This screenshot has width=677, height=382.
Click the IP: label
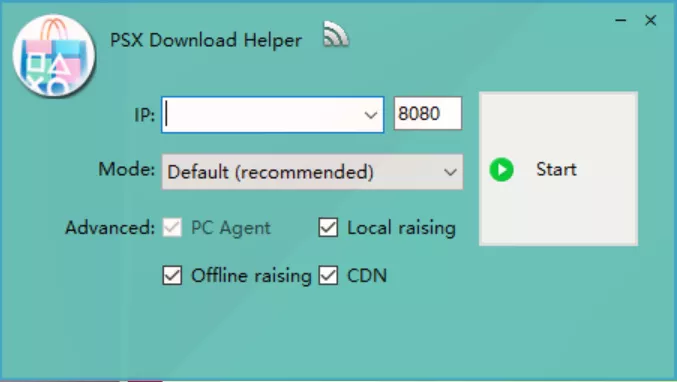pos(145,115)
